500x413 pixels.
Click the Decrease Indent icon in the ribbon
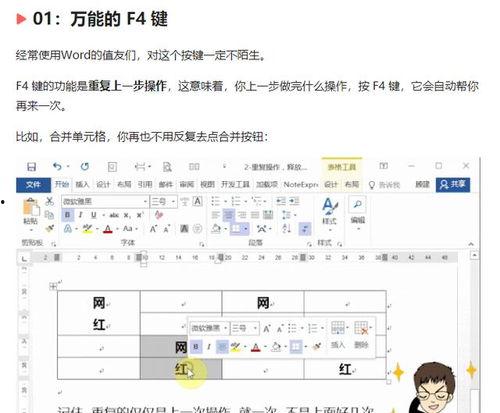281,201
